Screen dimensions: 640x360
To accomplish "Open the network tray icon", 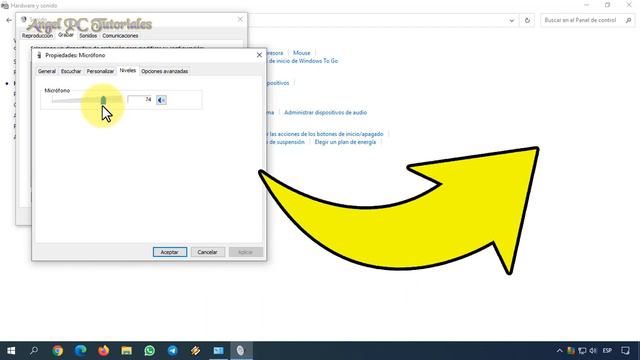I will point(582,351).
